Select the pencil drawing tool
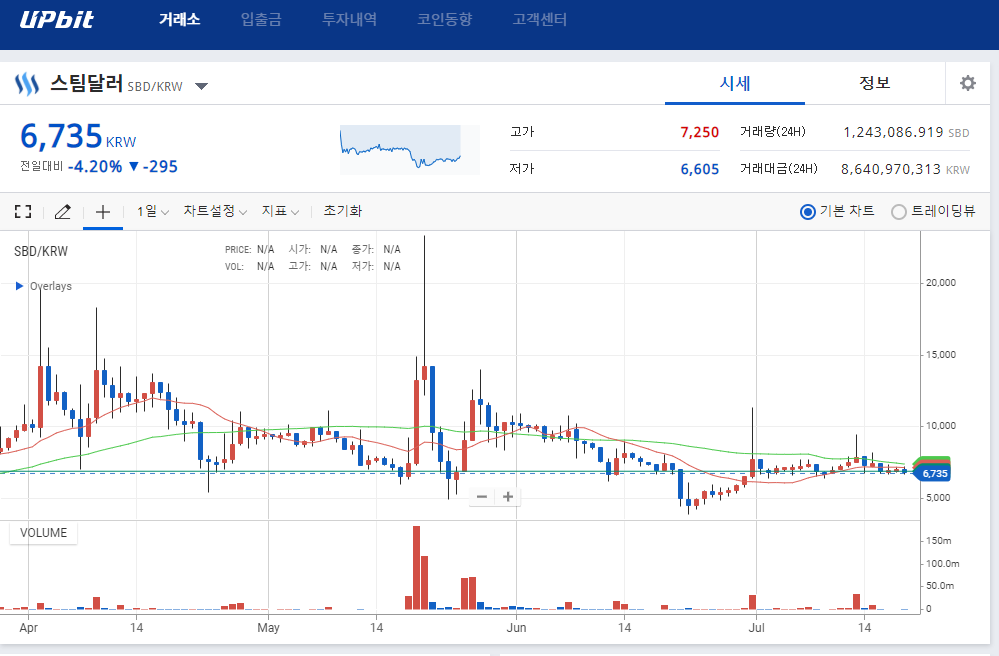Image resolution: width=999 pixels, height=656 pixels. [x=62, y=211]
